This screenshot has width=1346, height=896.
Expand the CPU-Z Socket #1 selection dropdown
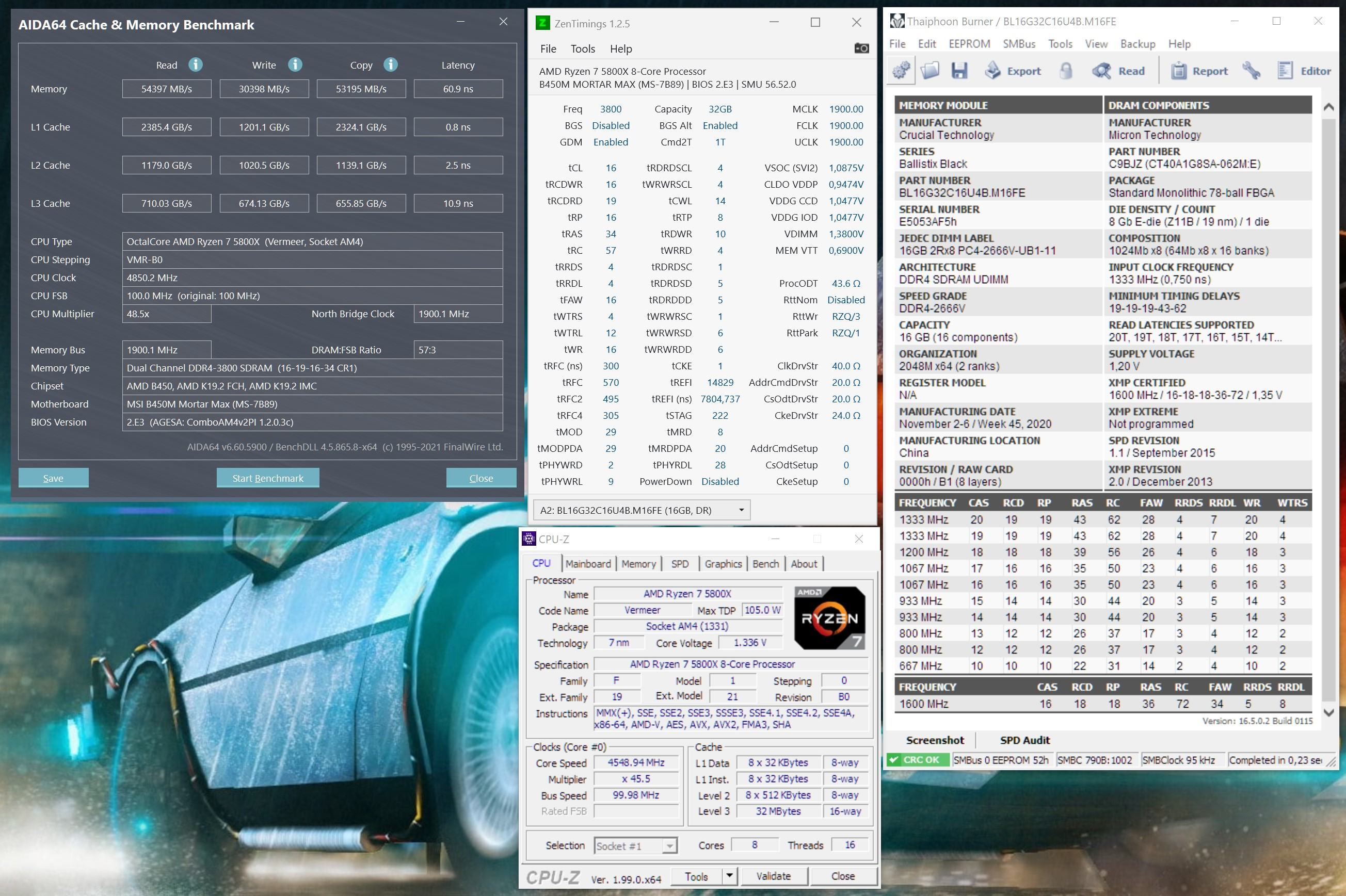[669, 846]
